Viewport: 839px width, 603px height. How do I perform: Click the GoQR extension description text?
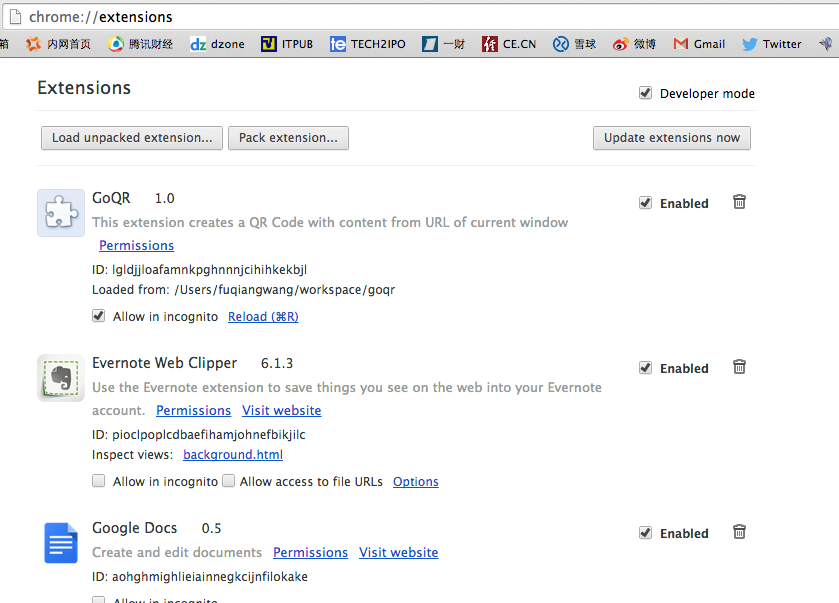[330, 223]
